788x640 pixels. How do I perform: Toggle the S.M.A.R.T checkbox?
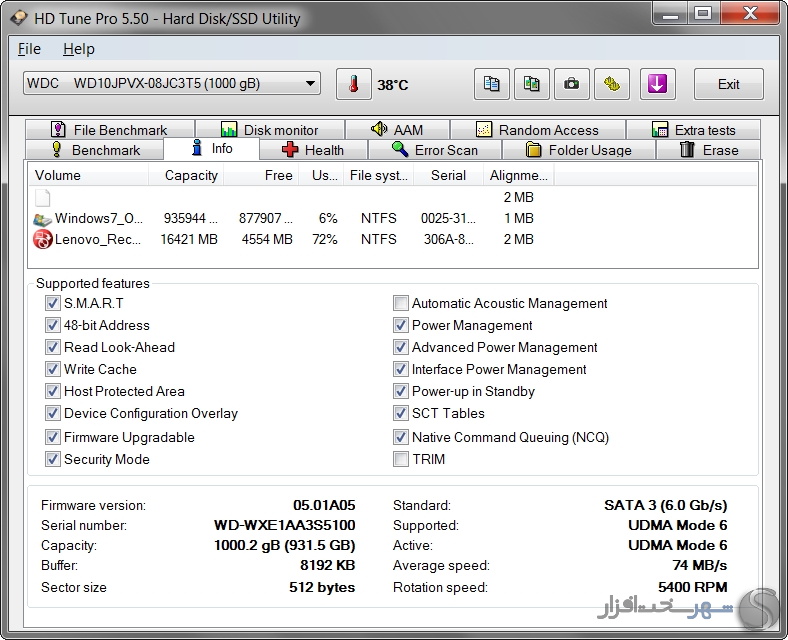52,303
